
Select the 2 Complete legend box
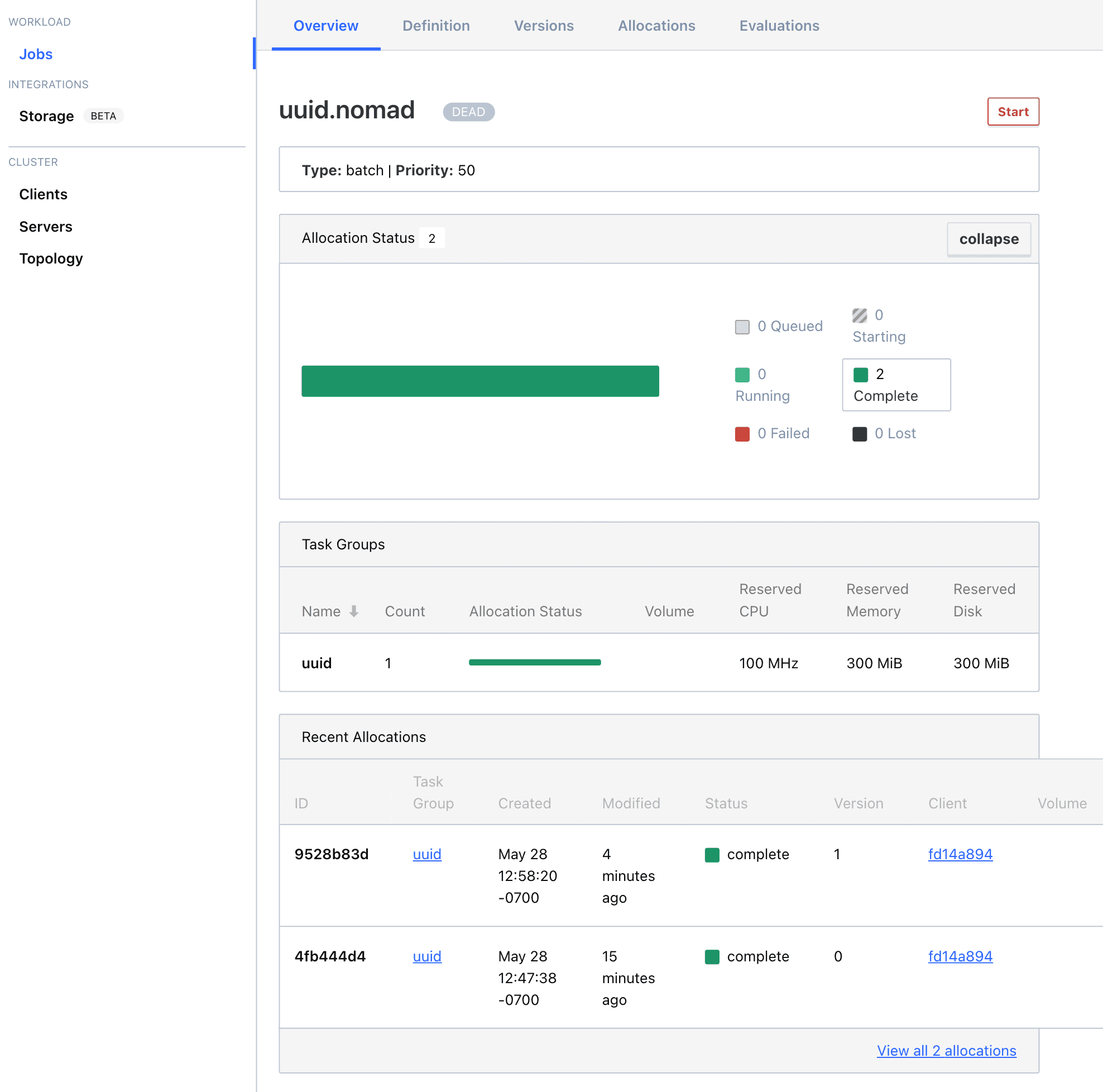pos(896,385)
